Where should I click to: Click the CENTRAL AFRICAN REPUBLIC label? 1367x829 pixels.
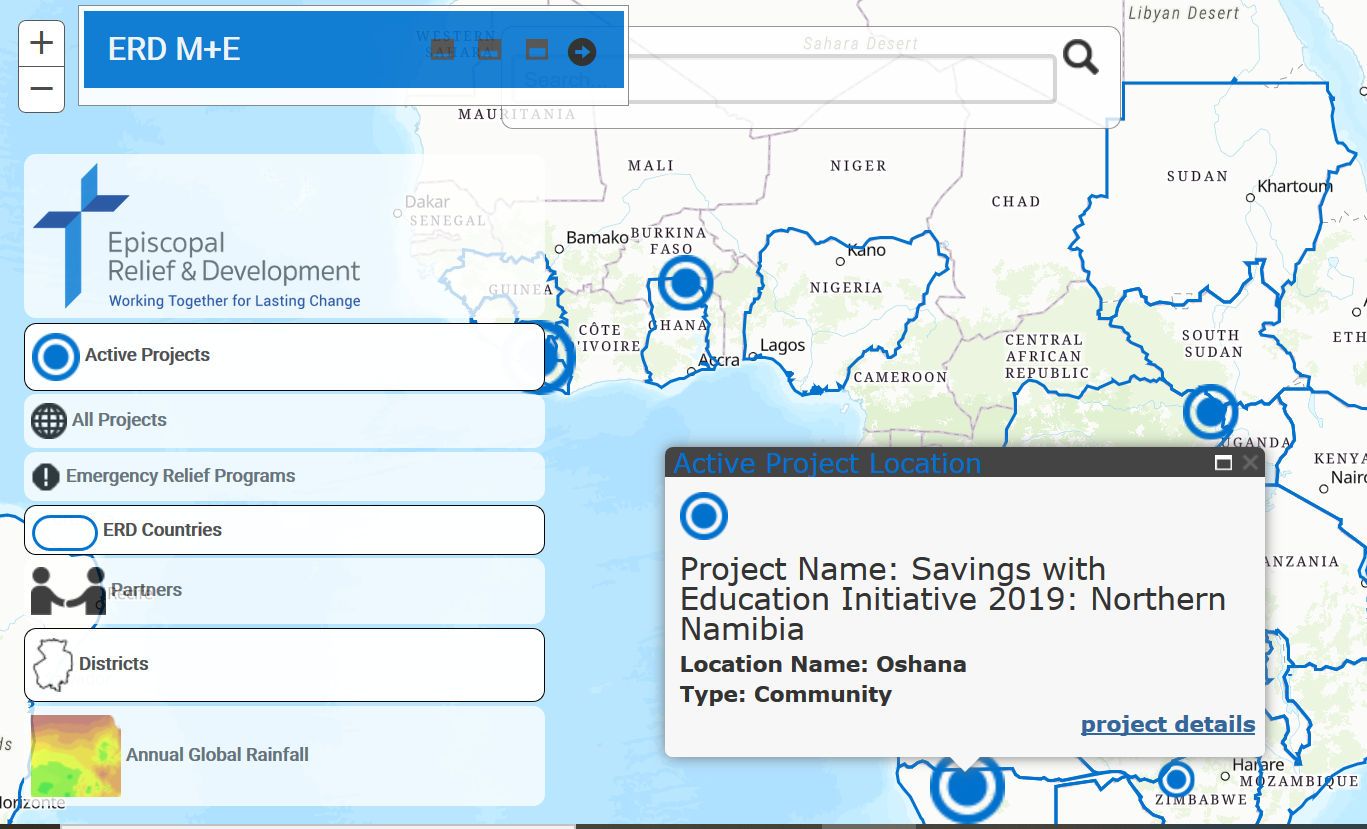pos(1047,356)
